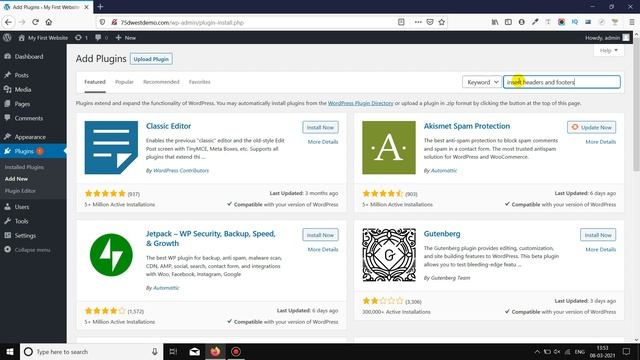Click the Jetpack plugin icon thumbnail
The width and height of the screenshot is (640, 360).
pyautogui.click(x=111, y=255)
